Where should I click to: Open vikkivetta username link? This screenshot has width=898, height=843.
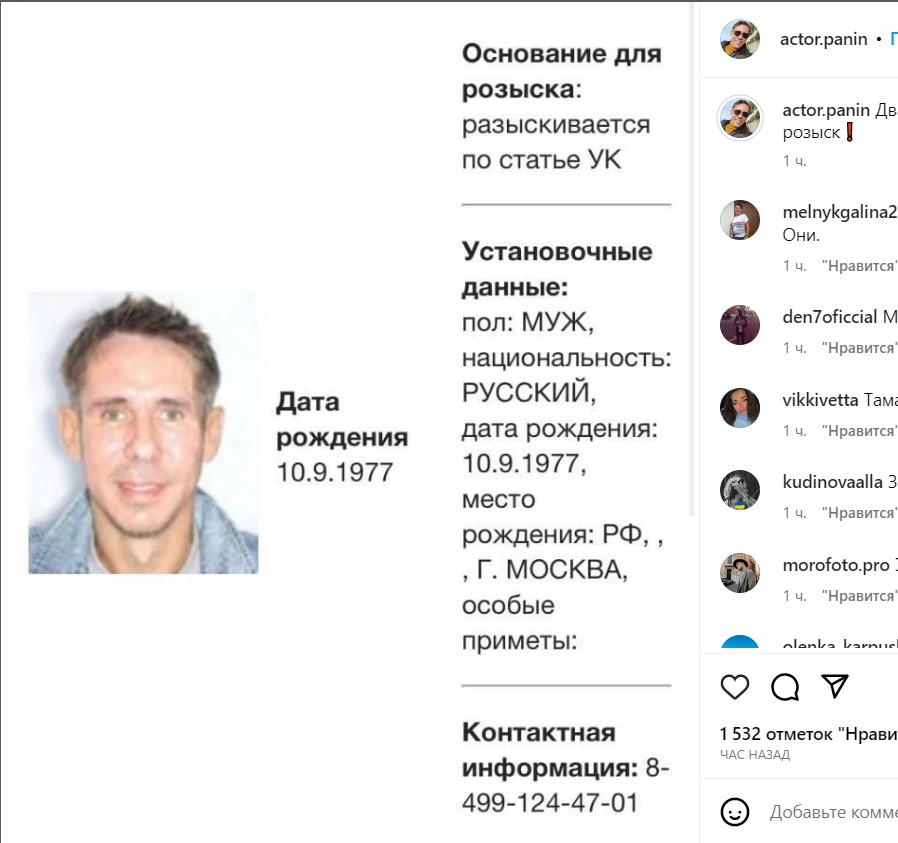(x=820, y=400)
